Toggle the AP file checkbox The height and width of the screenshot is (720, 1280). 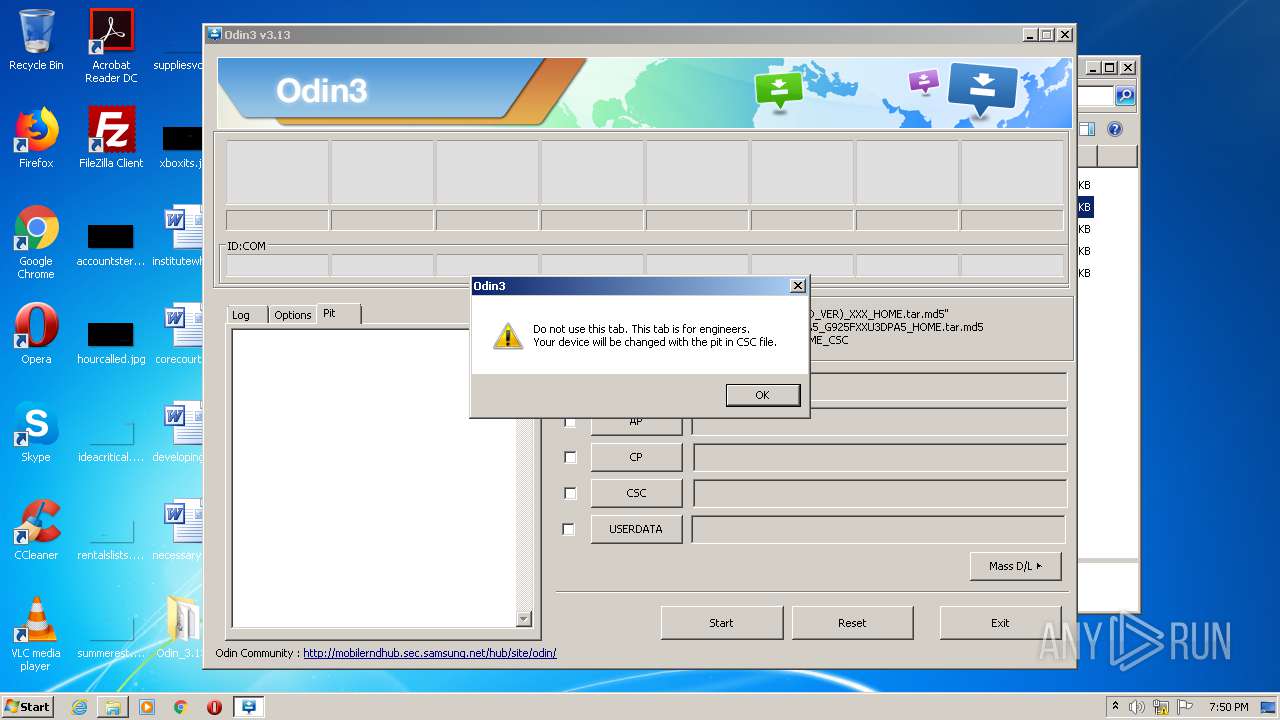pyautogui.click(x=570, y=422)
